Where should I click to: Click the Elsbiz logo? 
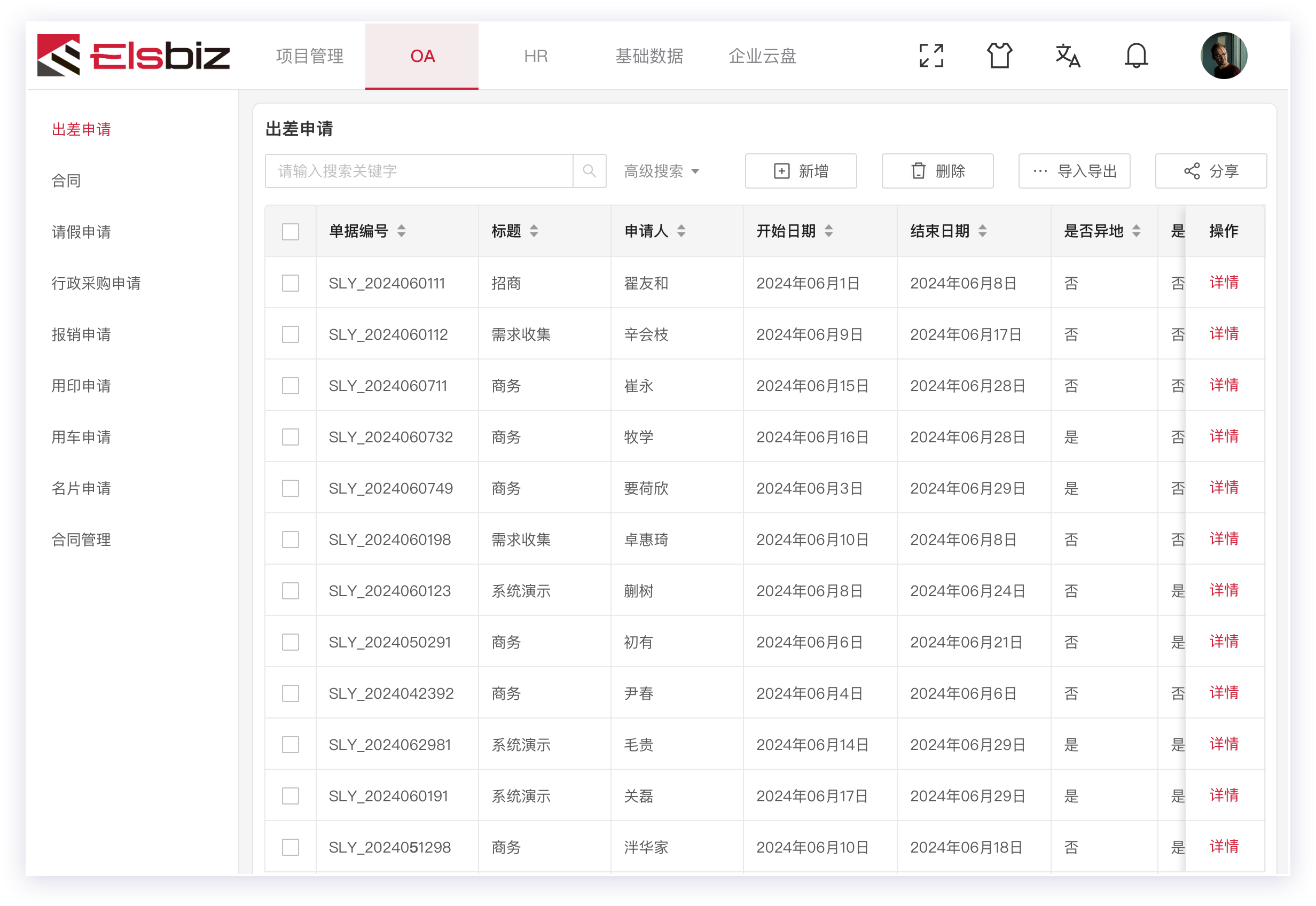coord(134,56)
